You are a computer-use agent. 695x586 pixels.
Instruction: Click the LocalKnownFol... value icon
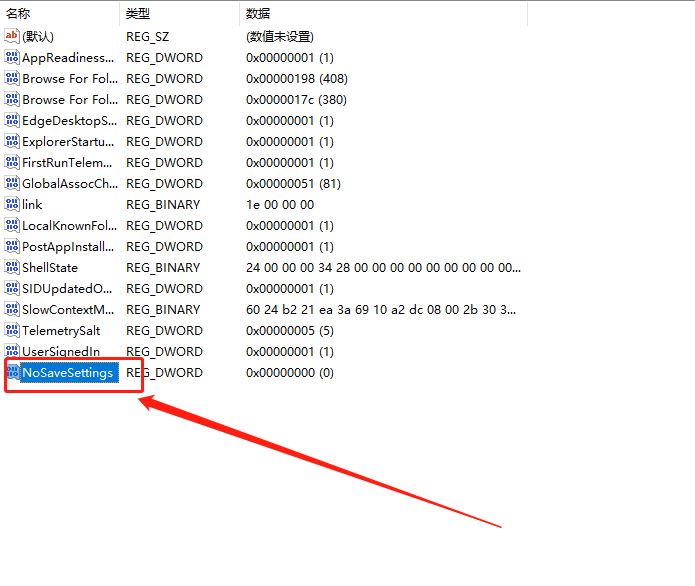click(x=12, y=225)
